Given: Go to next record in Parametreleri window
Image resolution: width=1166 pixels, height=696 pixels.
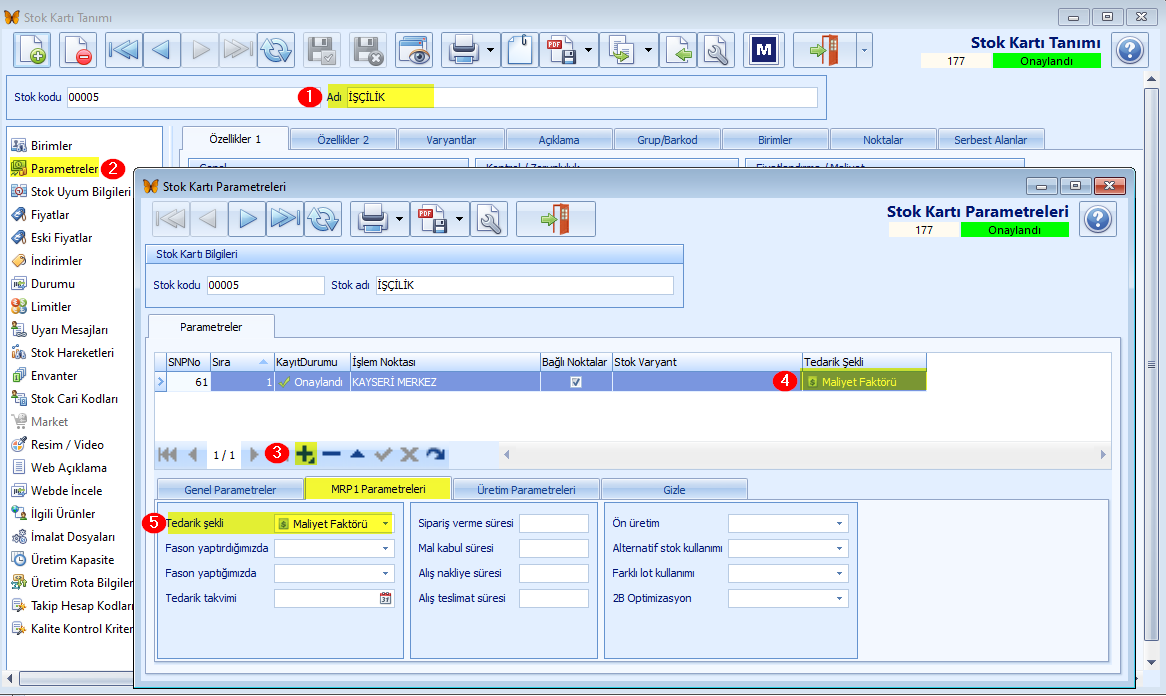Looking at the screenshot, I should point(247,219).
